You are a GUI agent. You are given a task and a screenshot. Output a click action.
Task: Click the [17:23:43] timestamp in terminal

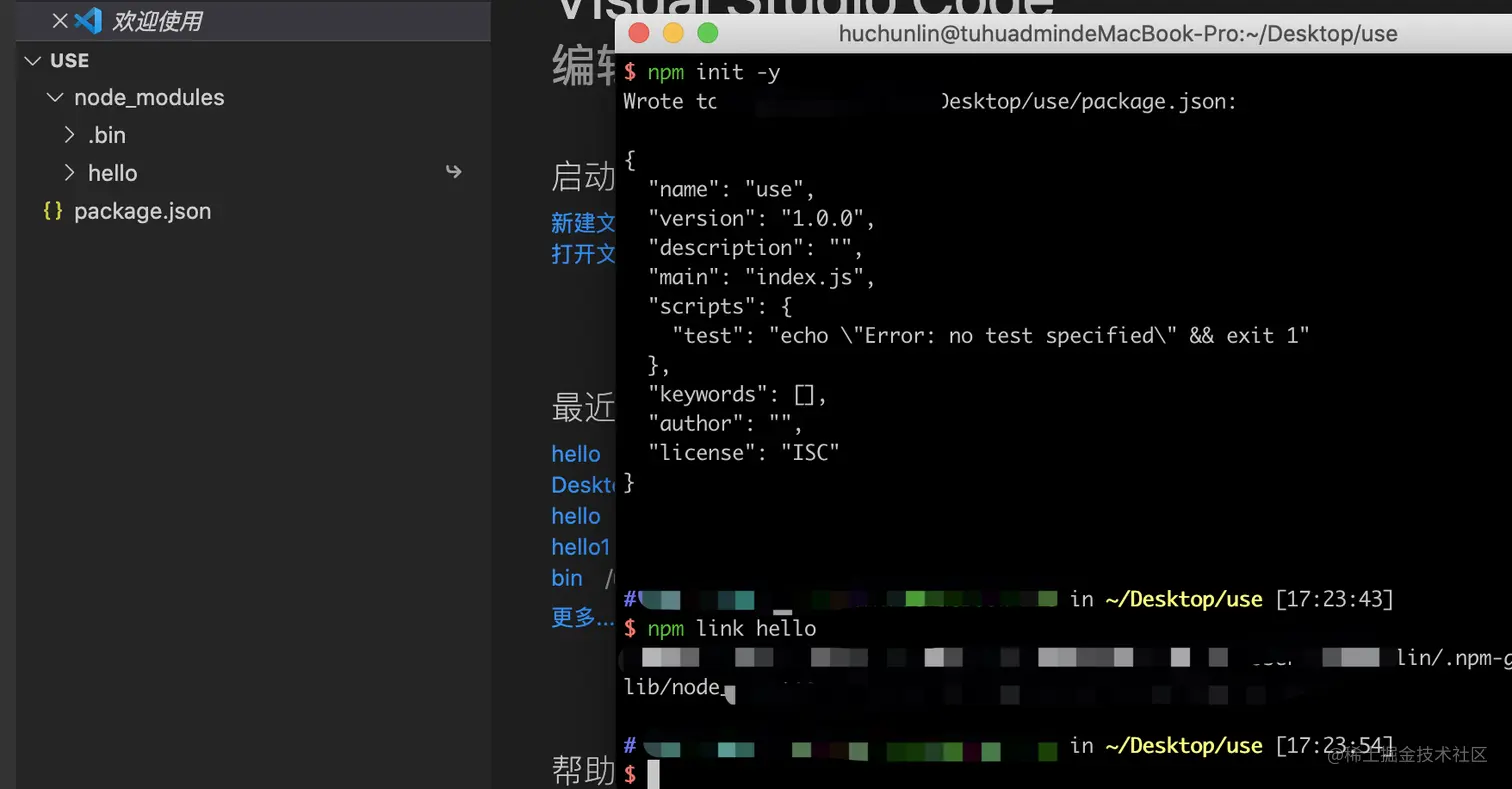click(1335, 599)
